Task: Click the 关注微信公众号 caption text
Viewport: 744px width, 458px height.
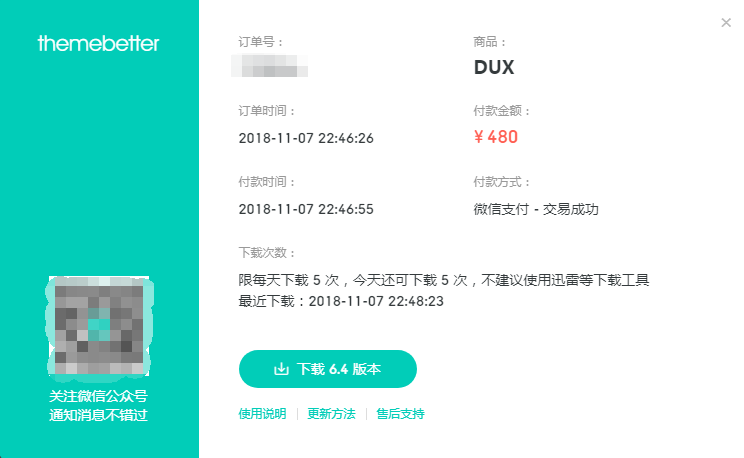Action: click(x=98, y=396)
